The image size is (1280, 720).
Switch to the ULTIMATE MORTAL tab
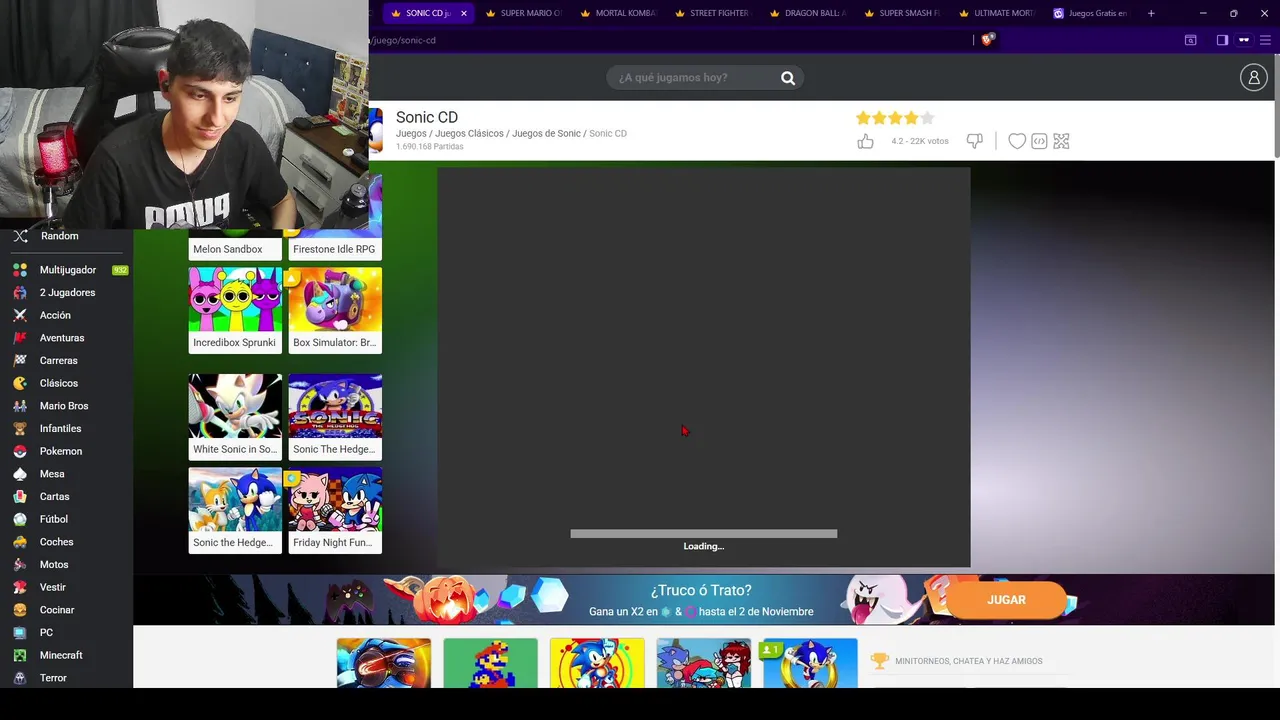click(997, 13)
